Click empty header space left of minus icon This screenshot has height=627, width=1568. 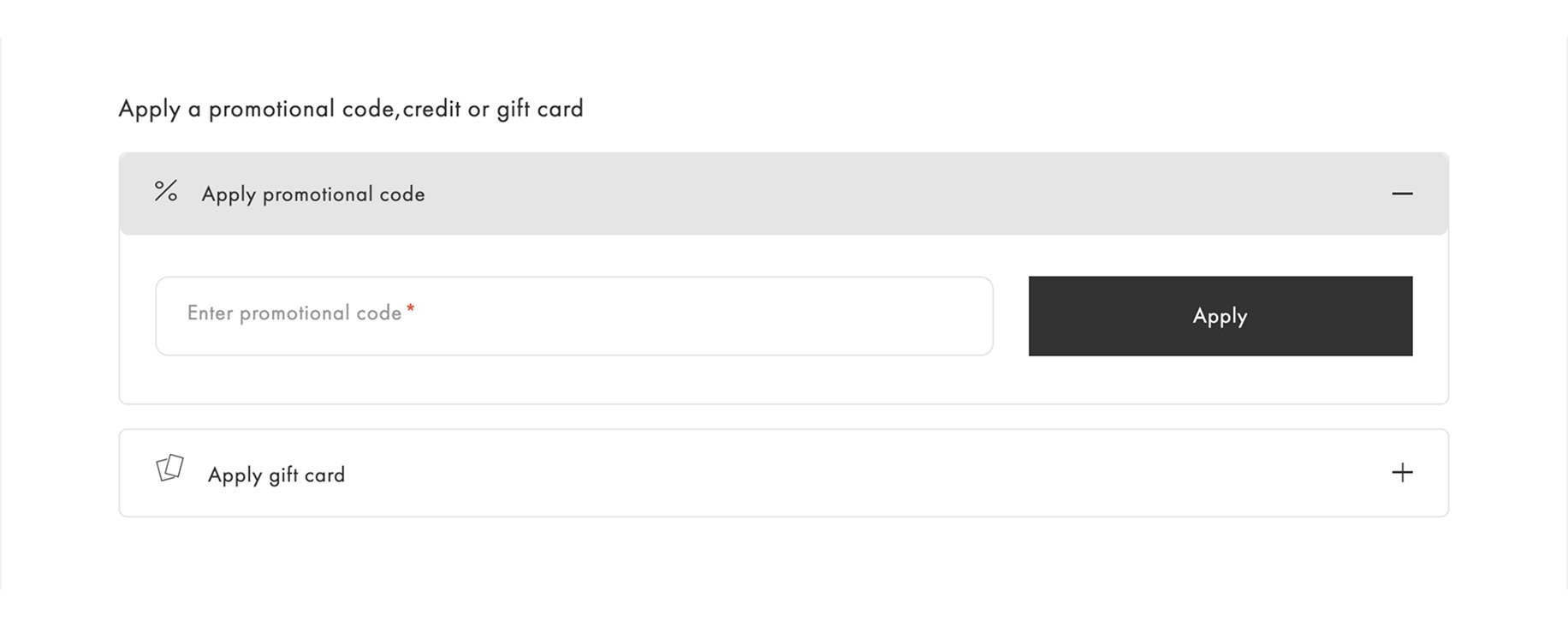[1284, 194]
